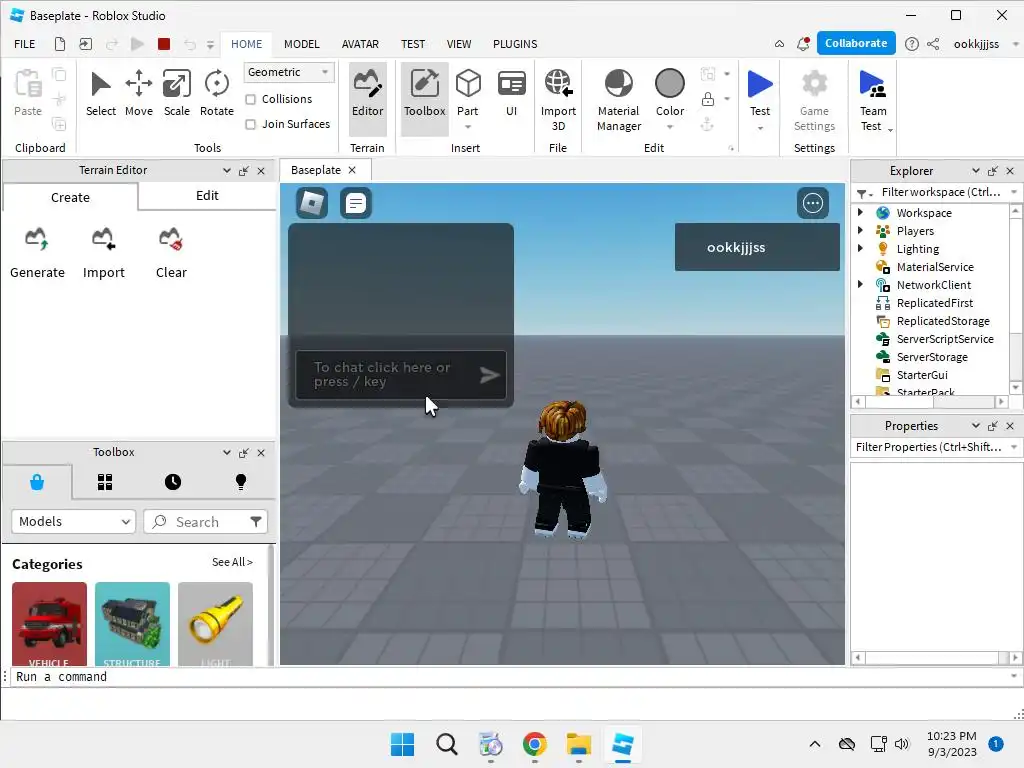The width and height of the screenshot is (1024, 768).
Task: Open the Color dropdown arrow
Action: tap(669, 127)
